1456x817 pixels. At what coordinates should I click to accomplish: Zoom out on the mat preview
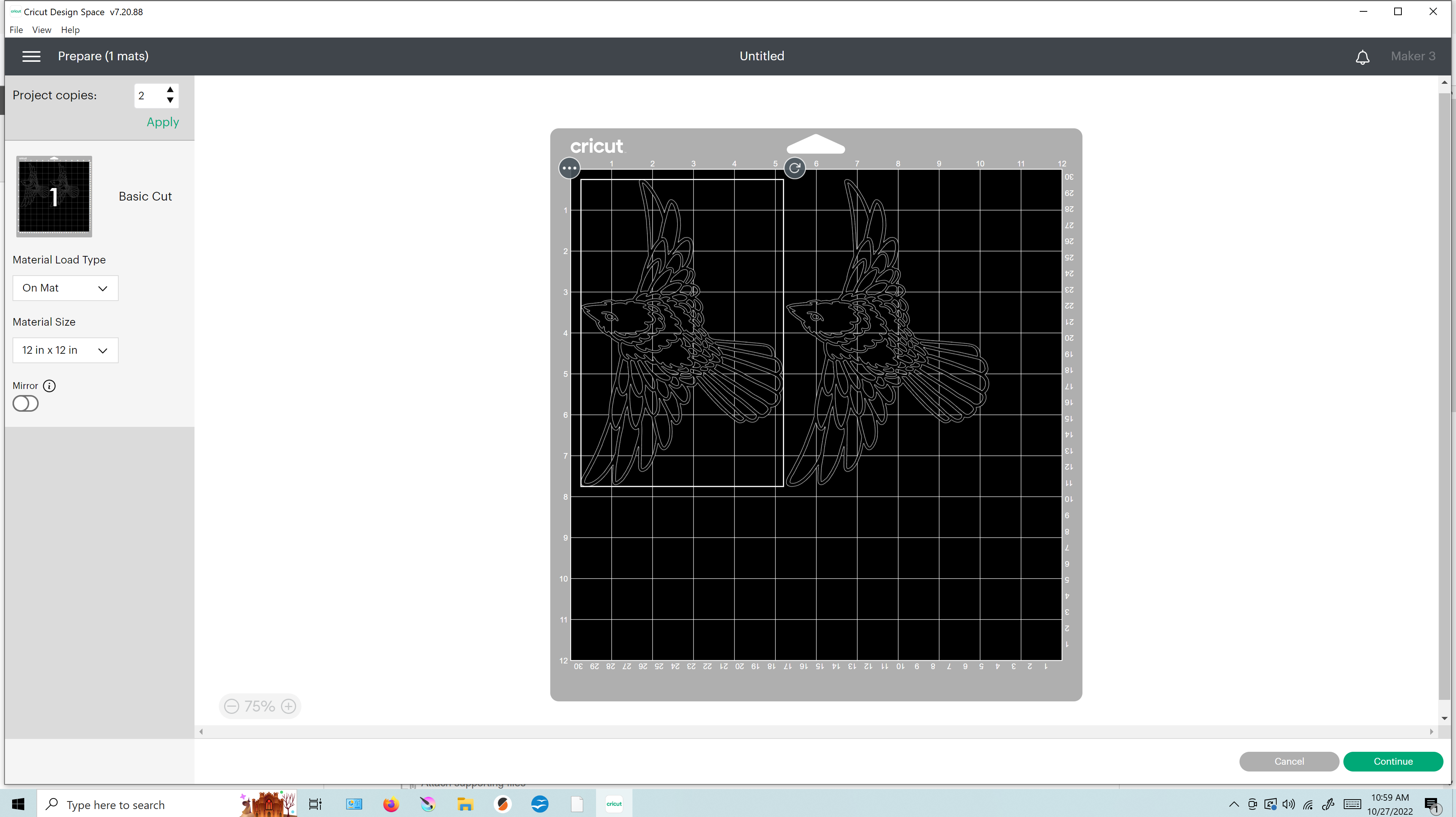[231, 706]
